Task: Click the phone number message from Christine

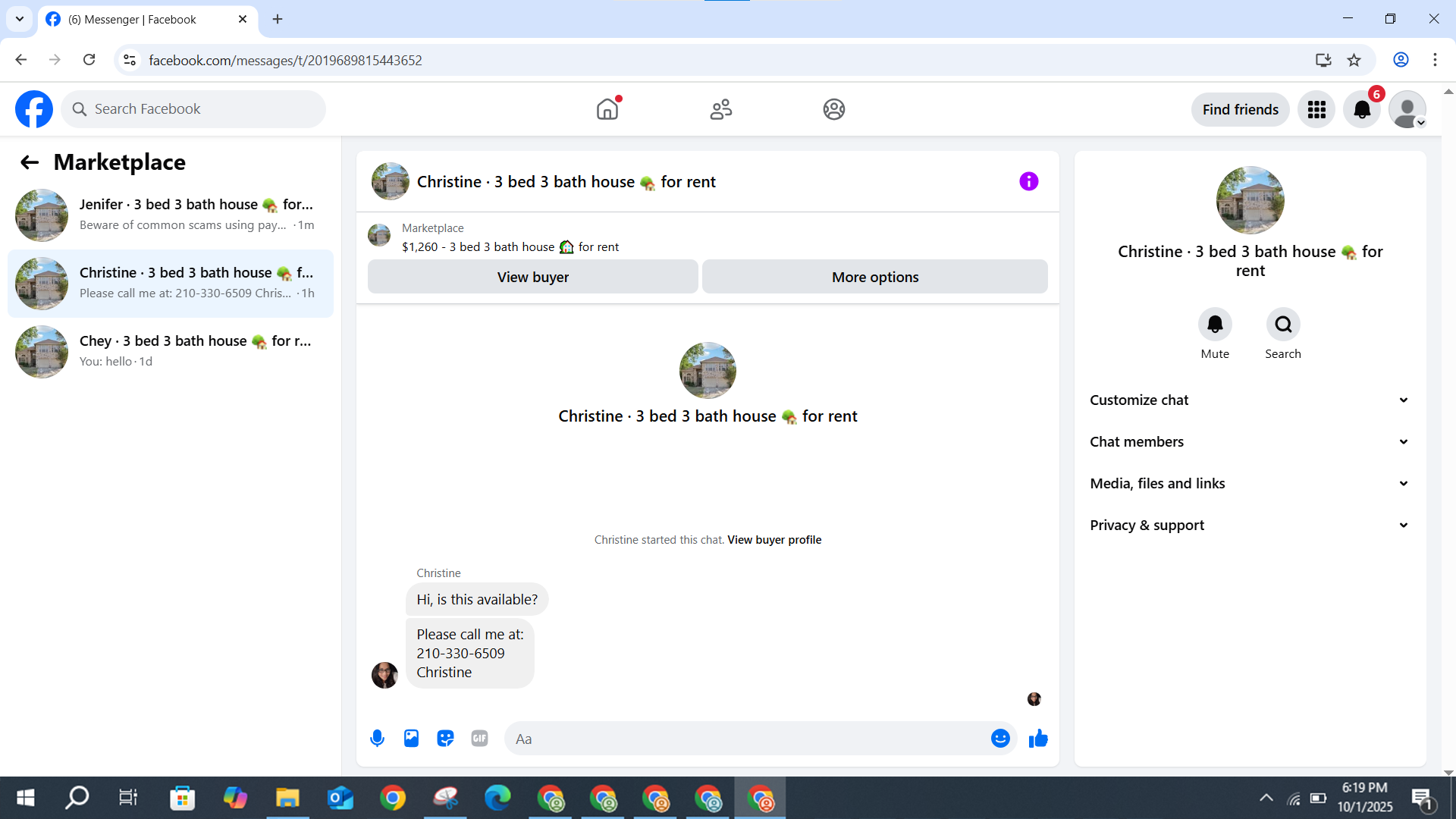Action: click(x=470, y=654)
